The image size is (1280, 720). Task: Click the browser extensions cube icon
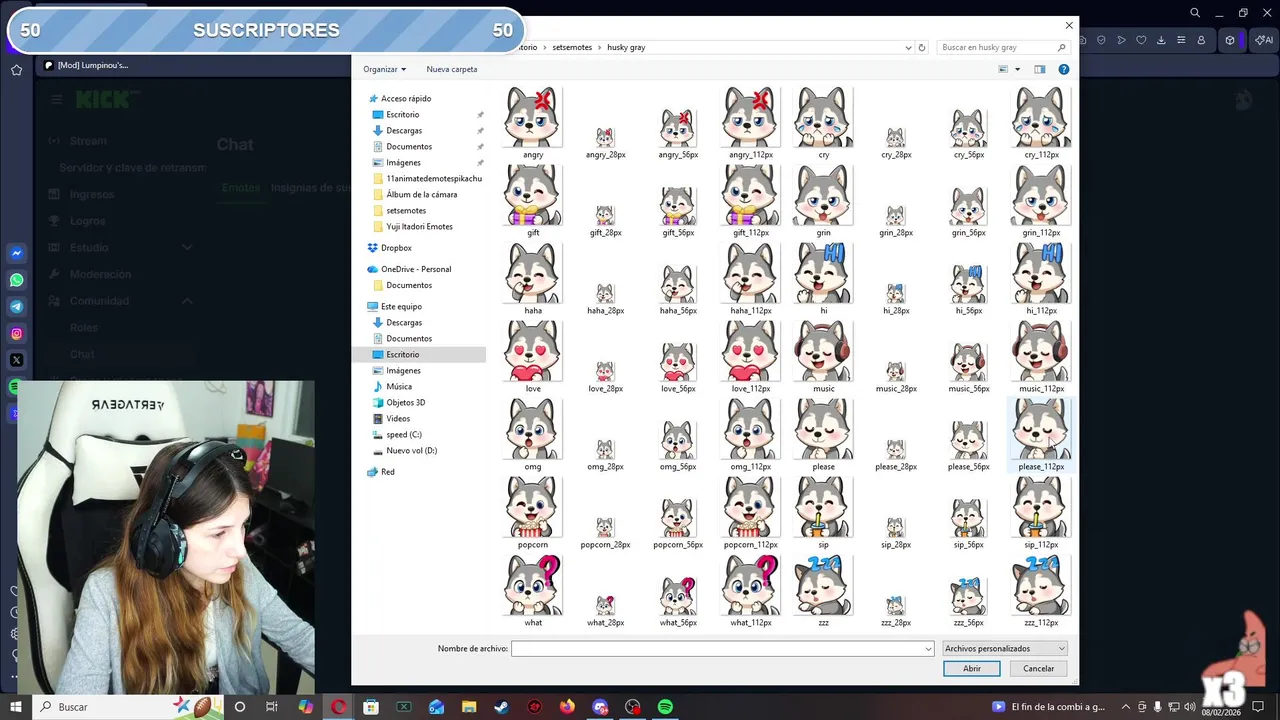1230,40
